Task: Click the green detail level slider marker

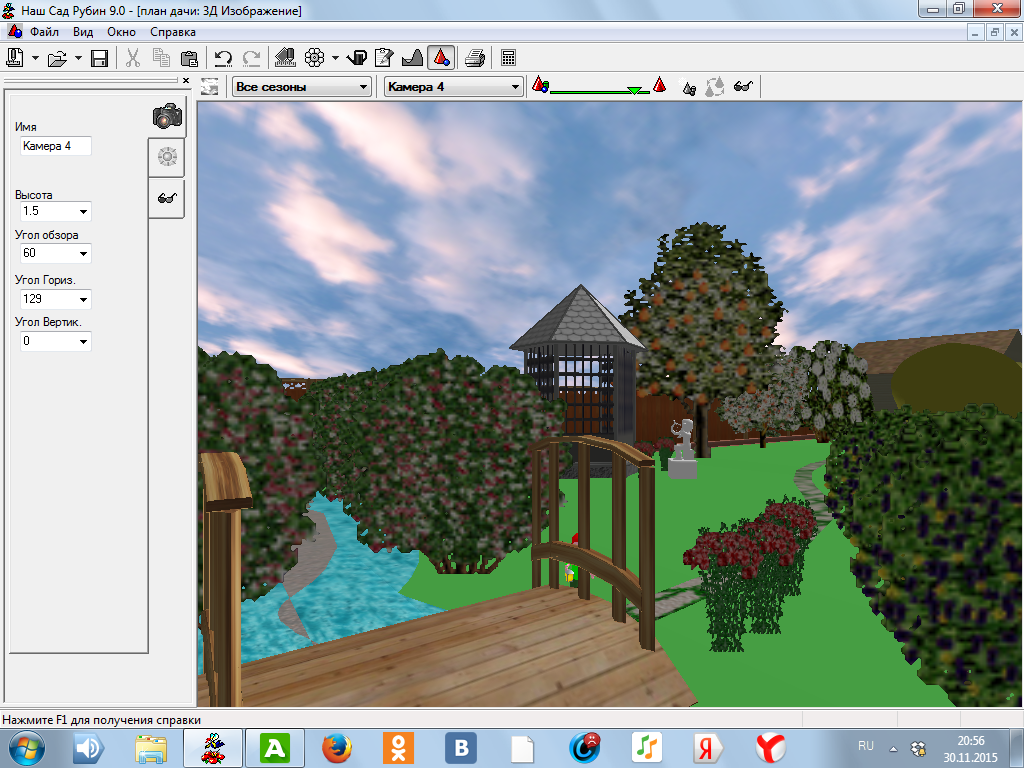Action: click(x=633, y=91)
